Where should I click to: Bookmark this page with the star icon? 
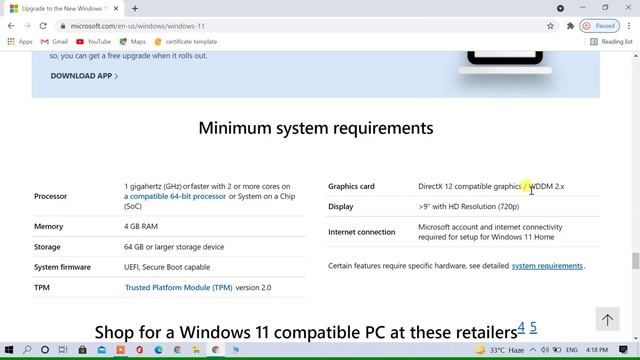click(550, 26)
